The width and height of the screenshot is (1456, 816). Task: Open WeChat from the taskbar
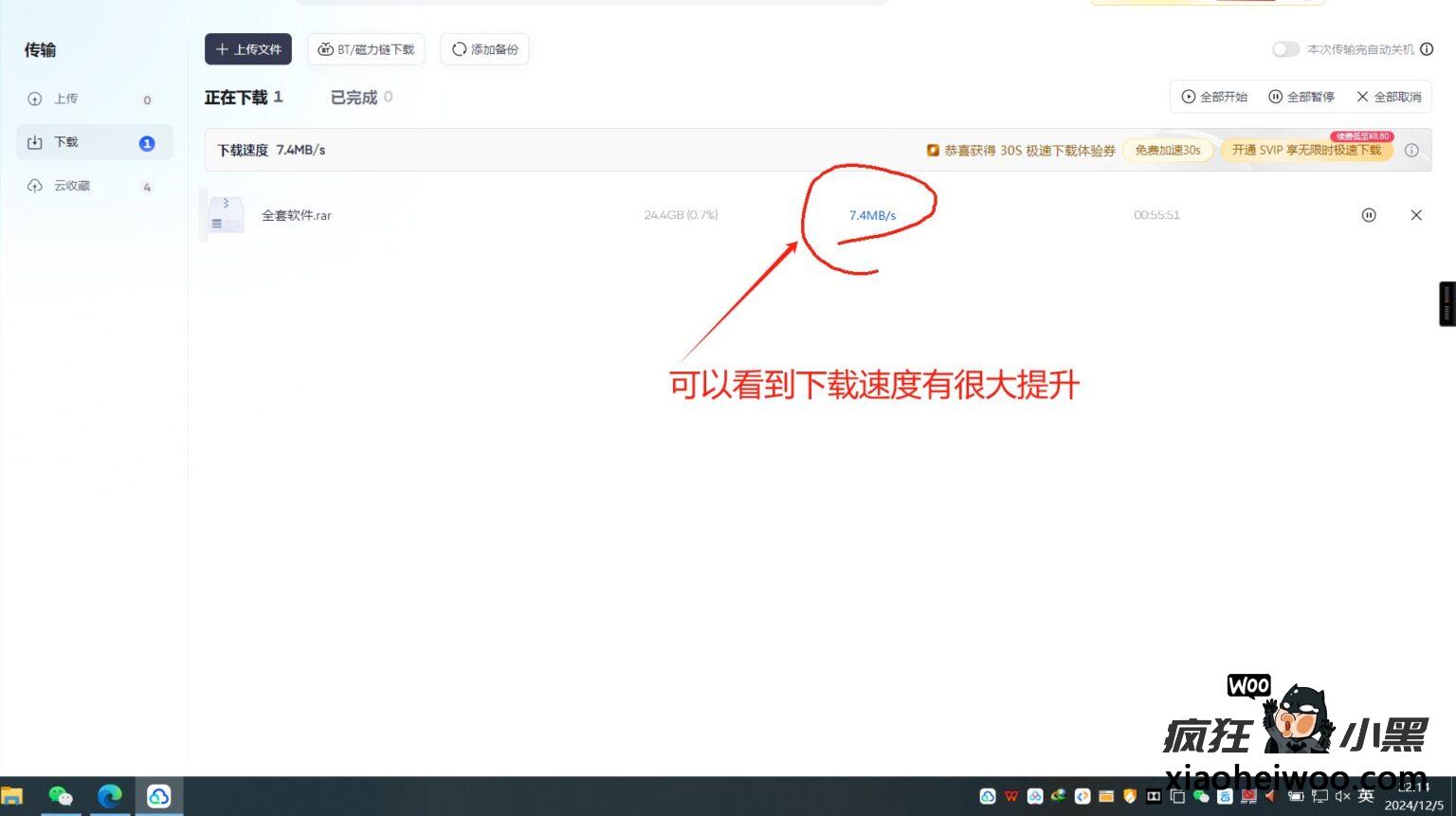coord(61,796)
